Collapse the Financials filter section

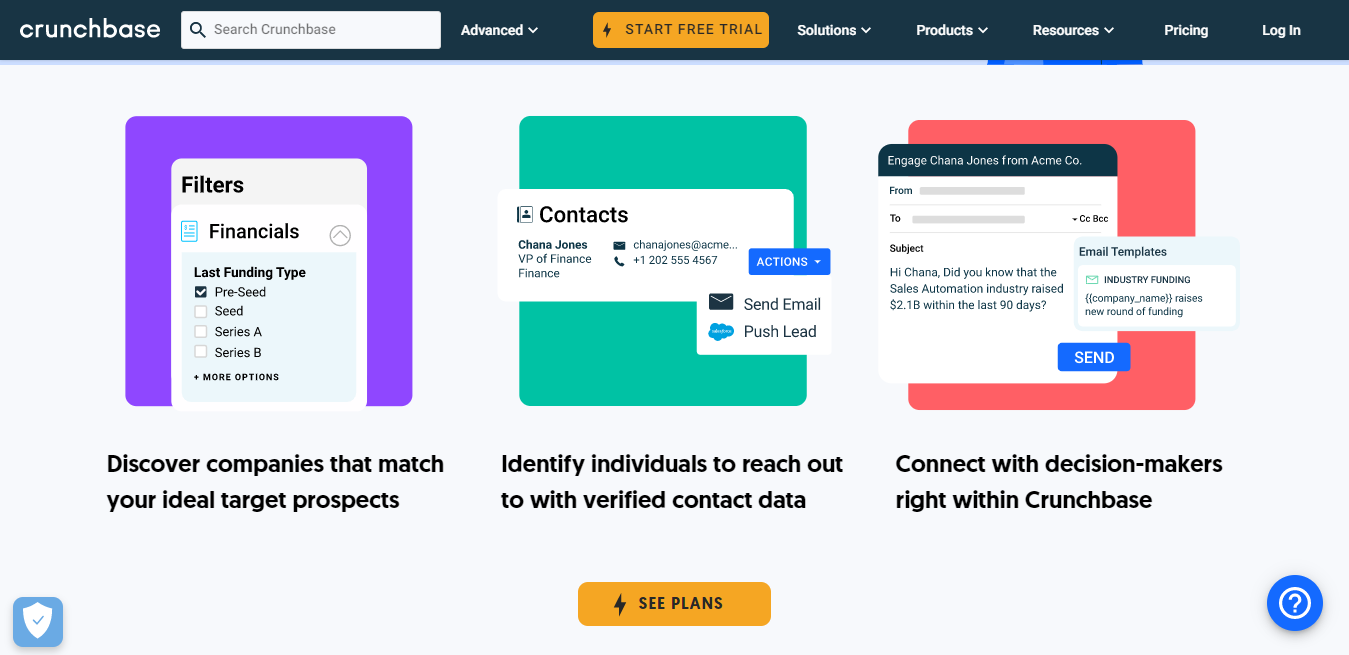point(340,234)
